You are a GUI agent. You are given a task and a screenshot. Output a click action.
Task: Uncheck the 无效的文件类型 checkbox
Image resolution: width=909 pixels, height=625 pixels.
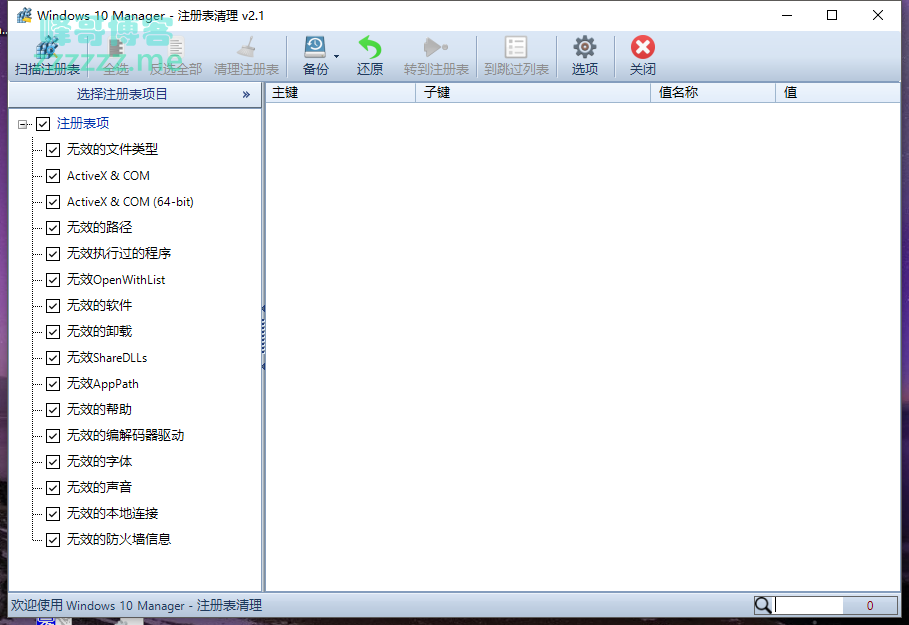[53, 150]
